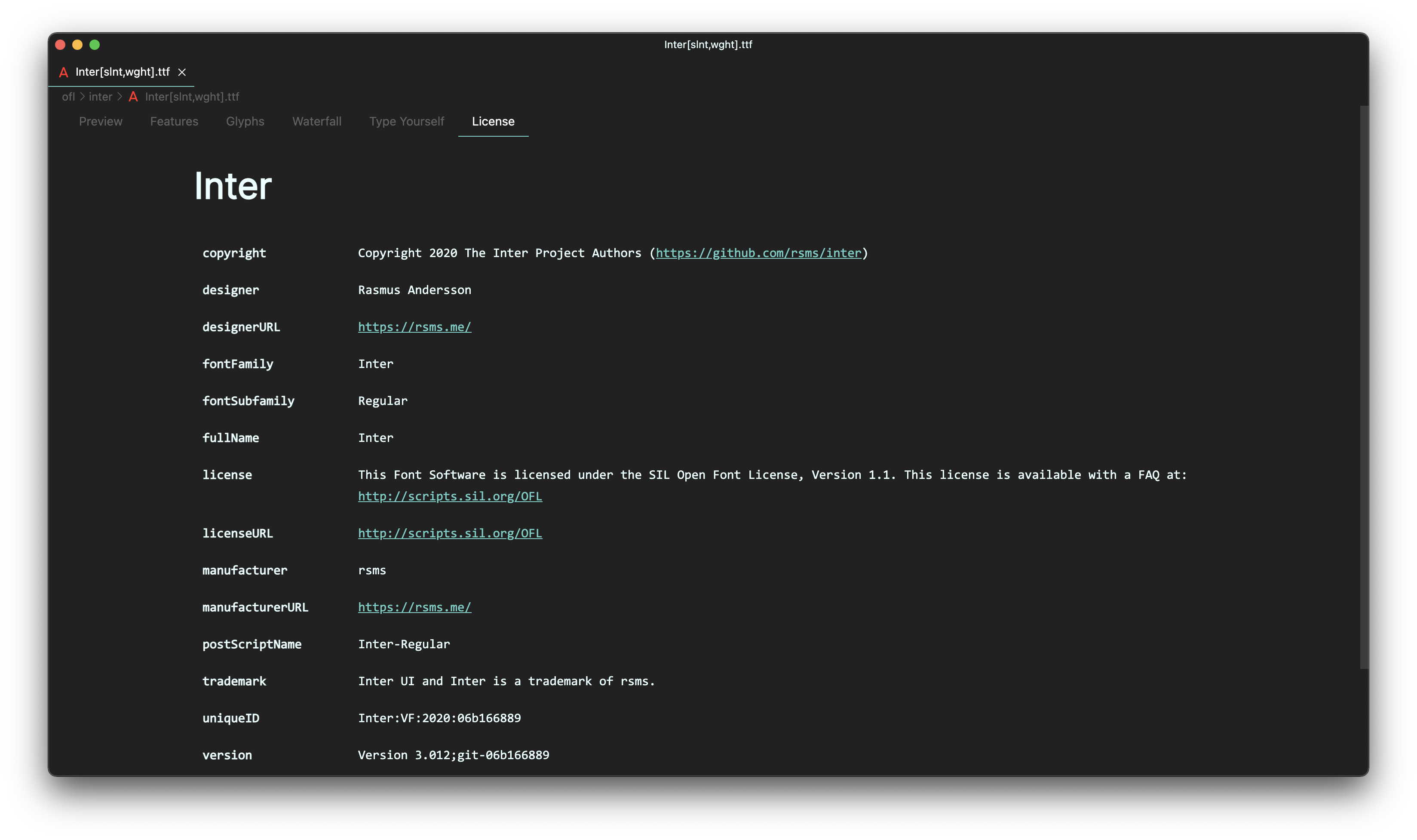This screenshot has width=1417, height=840.
Task: Click the yellow minimize window button
Action: pos(77,45)
